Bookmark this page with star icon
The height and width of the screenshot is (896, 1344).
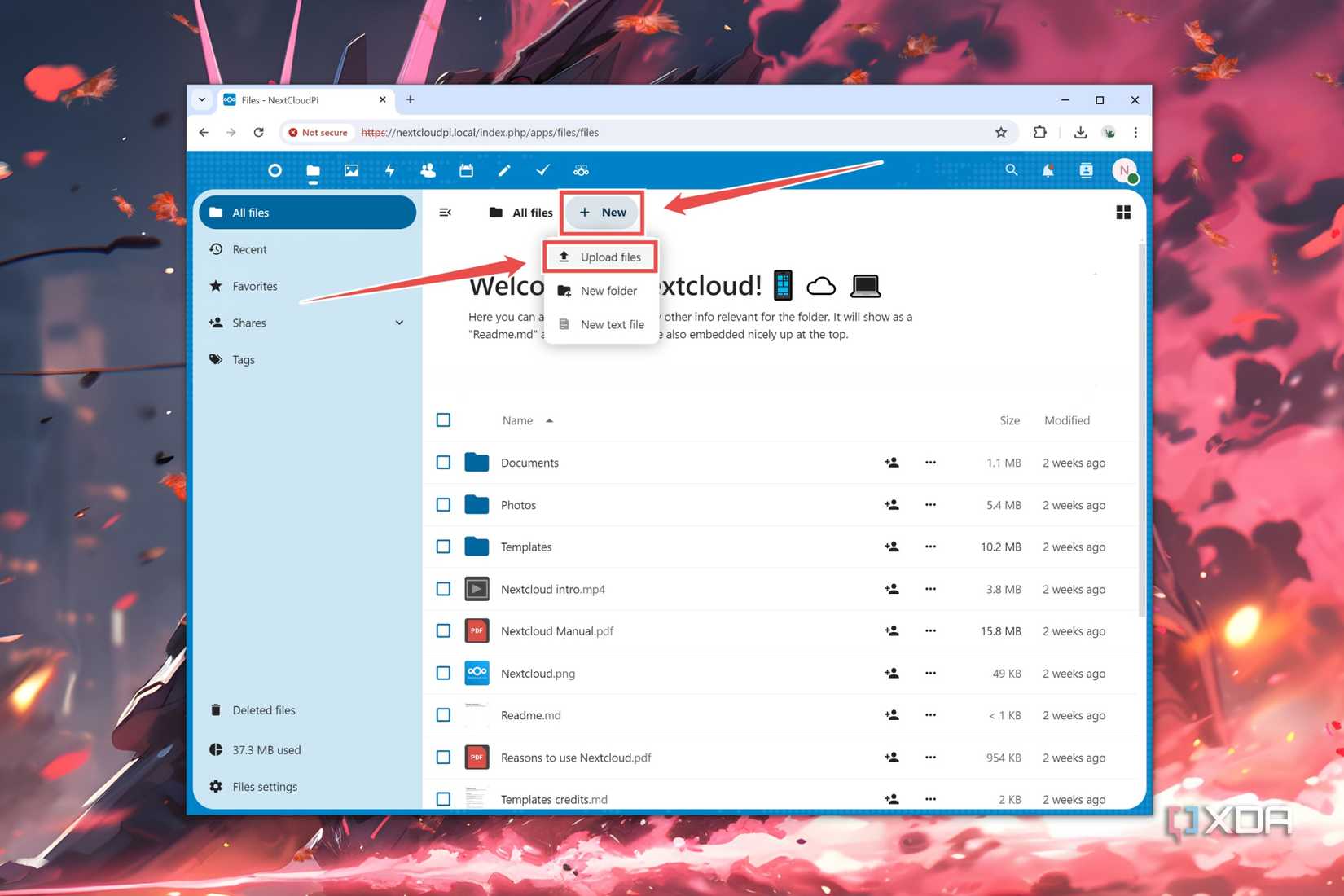click(1001, 132)
